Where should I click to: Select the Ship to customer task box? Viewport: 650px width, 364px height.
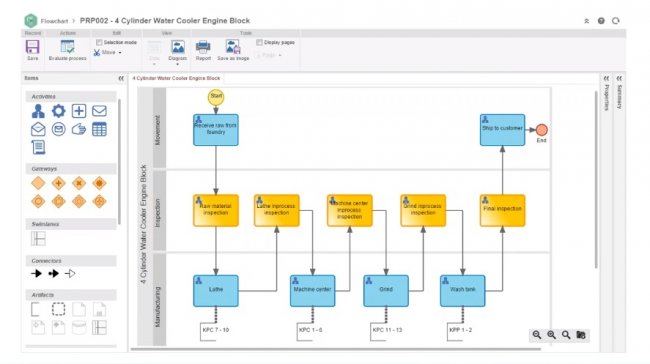pos(502,130)
